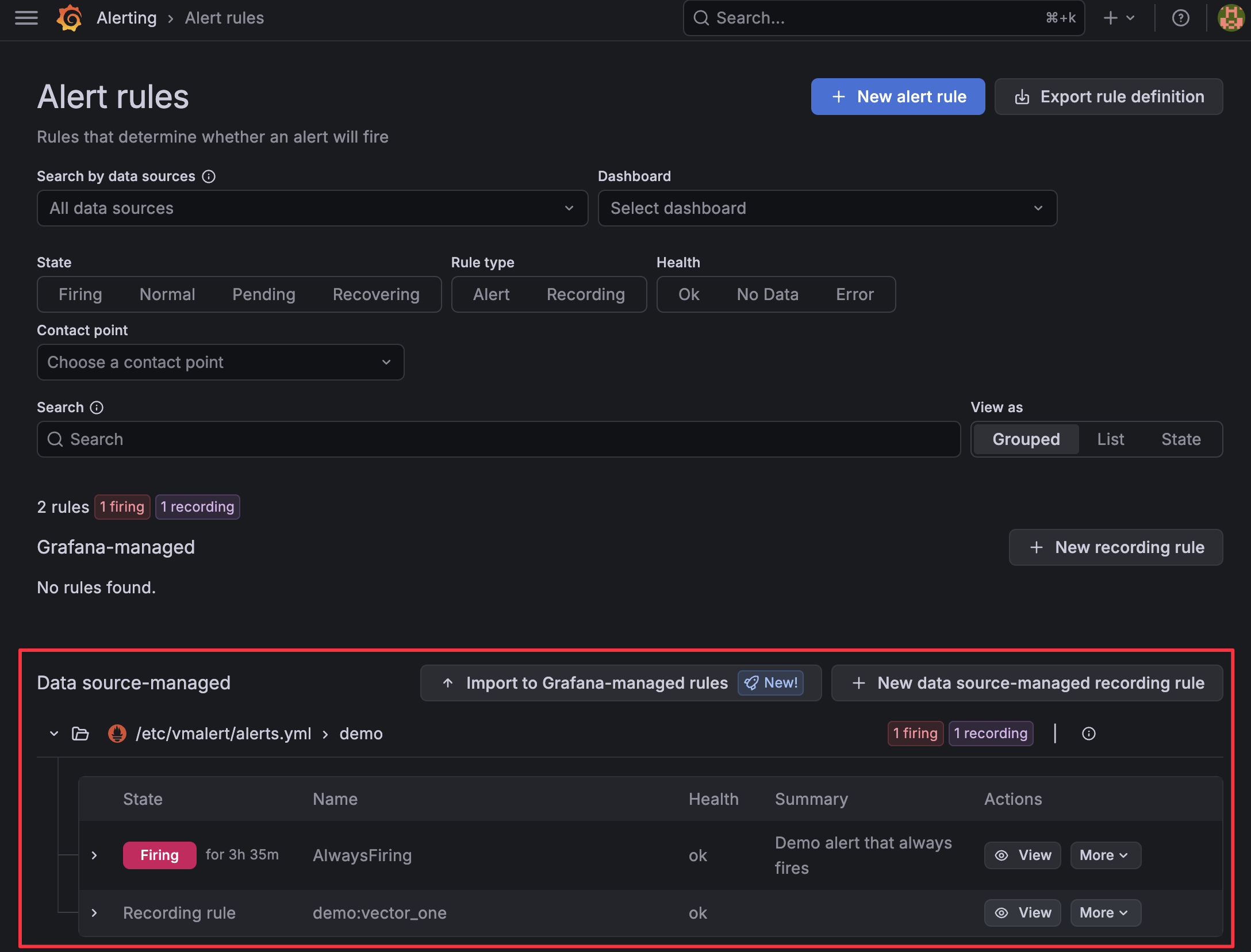Select the Recording rule type filter
The image size is (1251, 952).
point(586,294)
